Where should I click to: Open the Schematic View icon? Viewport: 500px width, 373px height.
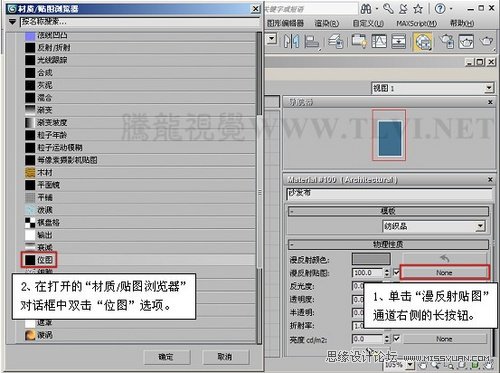(399, 42)
